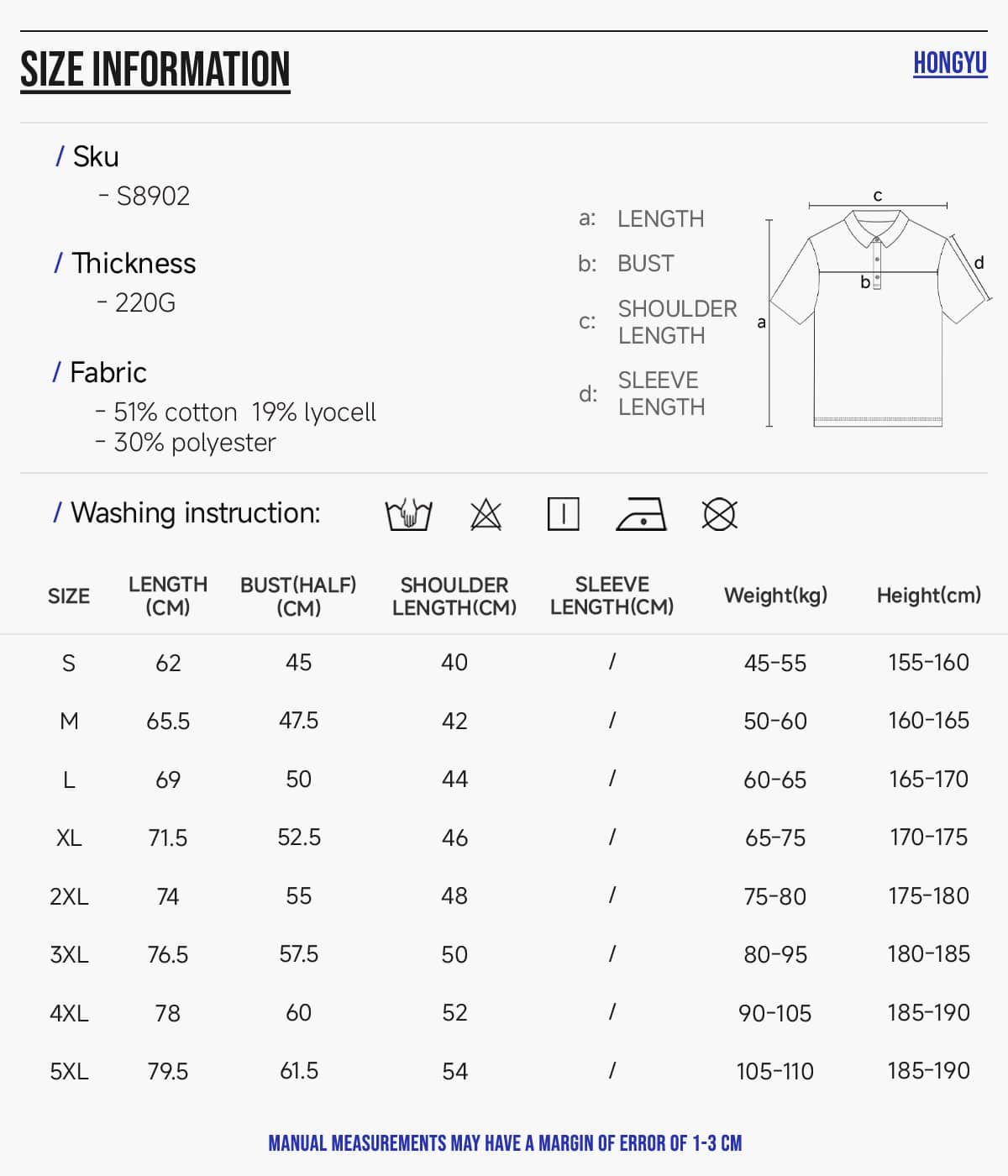Click the SIZE INFORMATION heading

coord(155,70)
